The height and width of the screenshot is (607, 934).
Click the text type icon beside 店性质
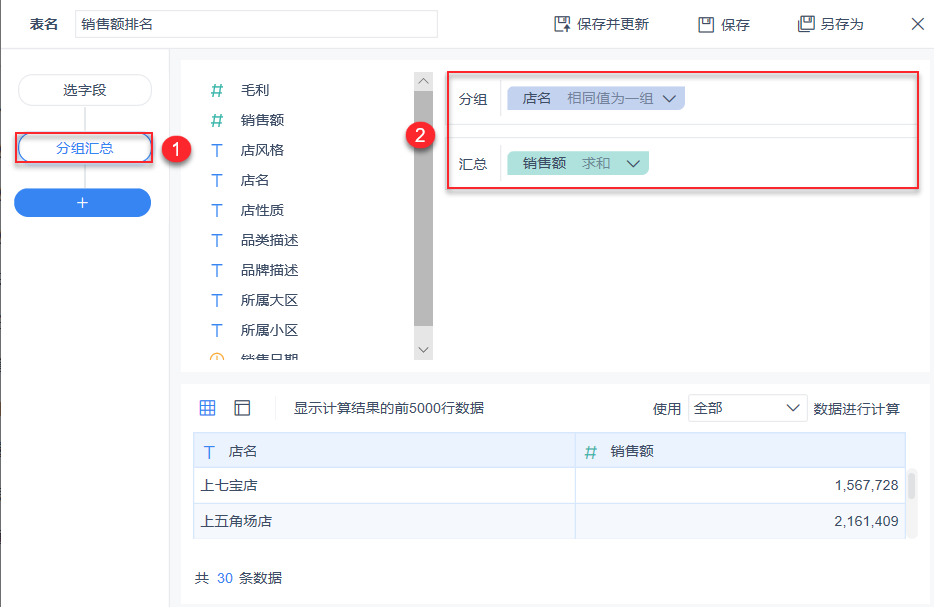(217, 210)
